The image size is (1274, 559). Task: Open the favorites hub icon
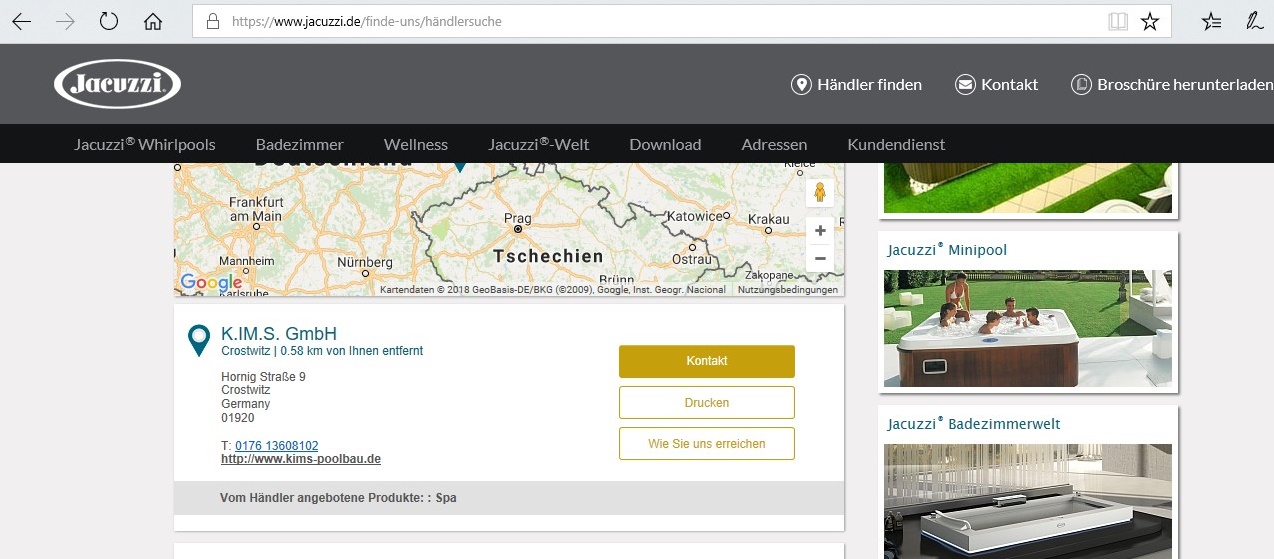click(x=1212, y=21)
